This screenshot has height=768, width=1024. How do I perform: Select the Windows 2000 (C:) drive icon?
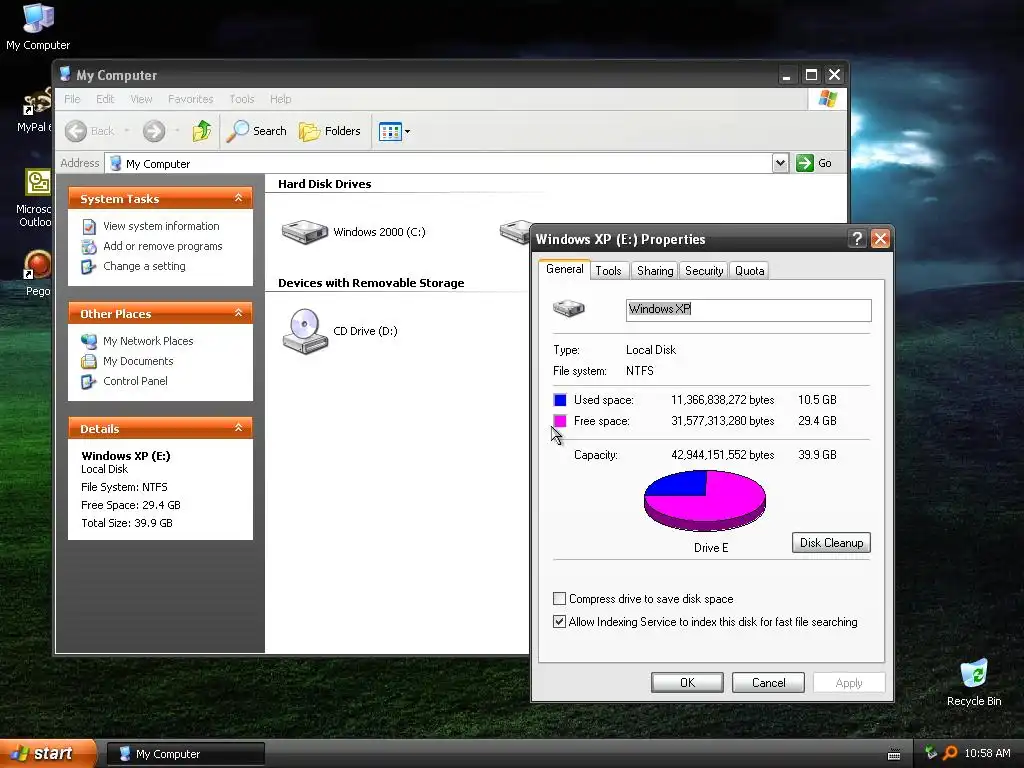click(x=304, y=232)
